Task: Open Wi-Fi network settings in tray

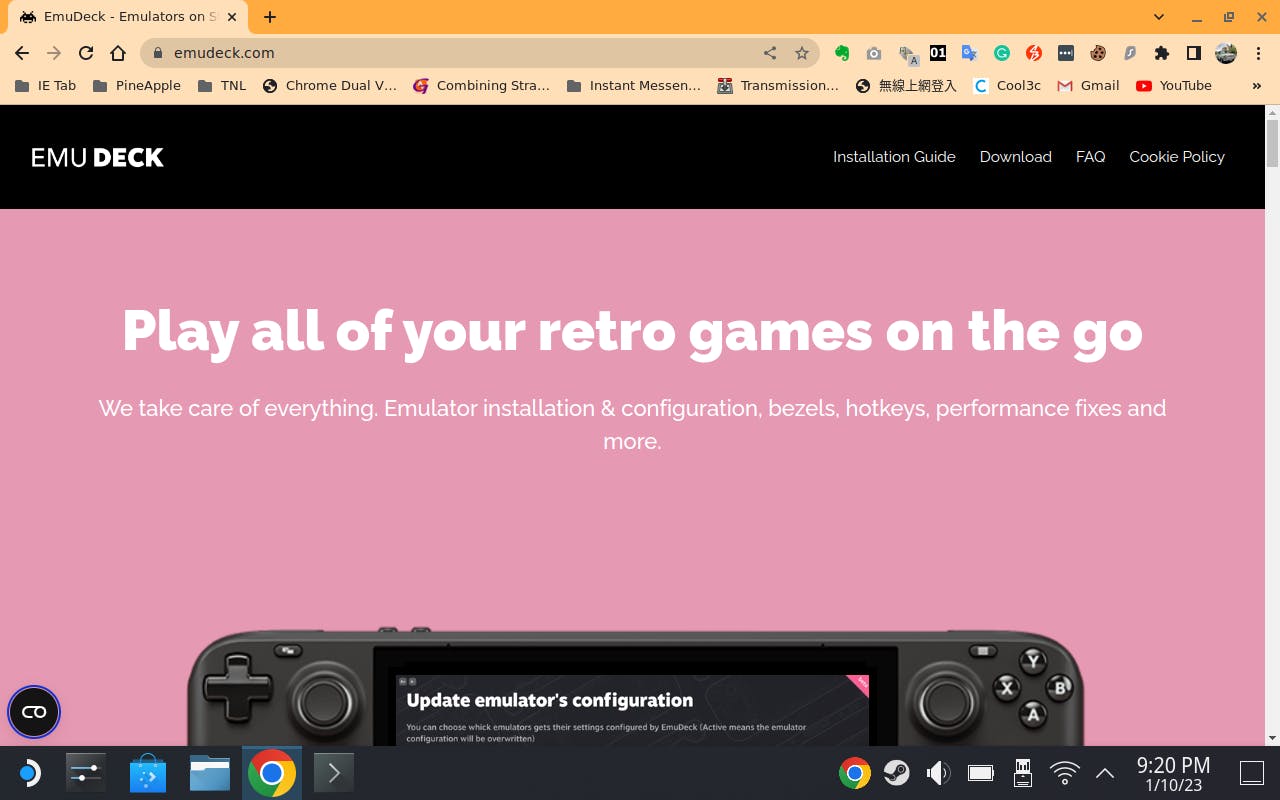Action: click(x=1065, y=773)
